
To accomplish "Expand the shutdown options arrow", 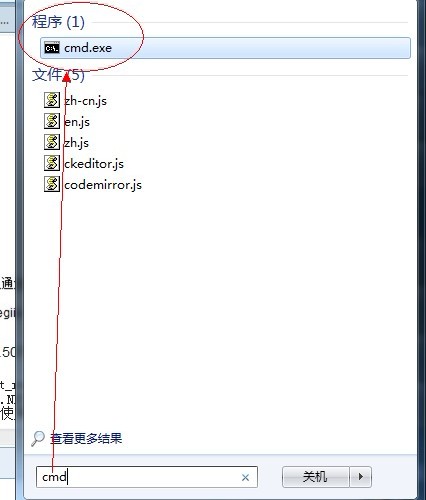I will coord(360,477).
